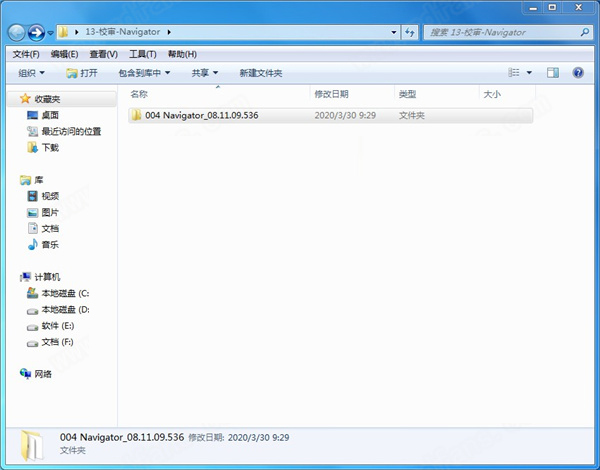
Task: Click the 视频 film icon
Action: point(33,196)
